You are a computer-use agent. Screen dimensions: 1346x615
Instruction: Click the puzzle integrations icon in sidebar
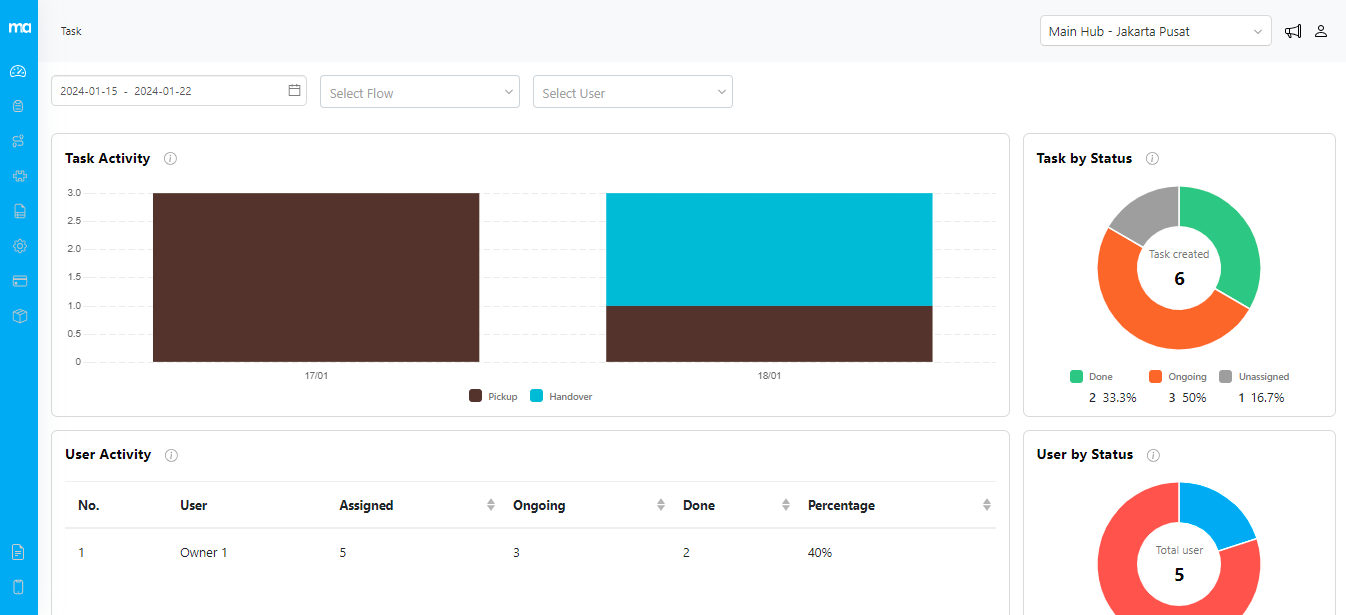click(x=19, y=175)
